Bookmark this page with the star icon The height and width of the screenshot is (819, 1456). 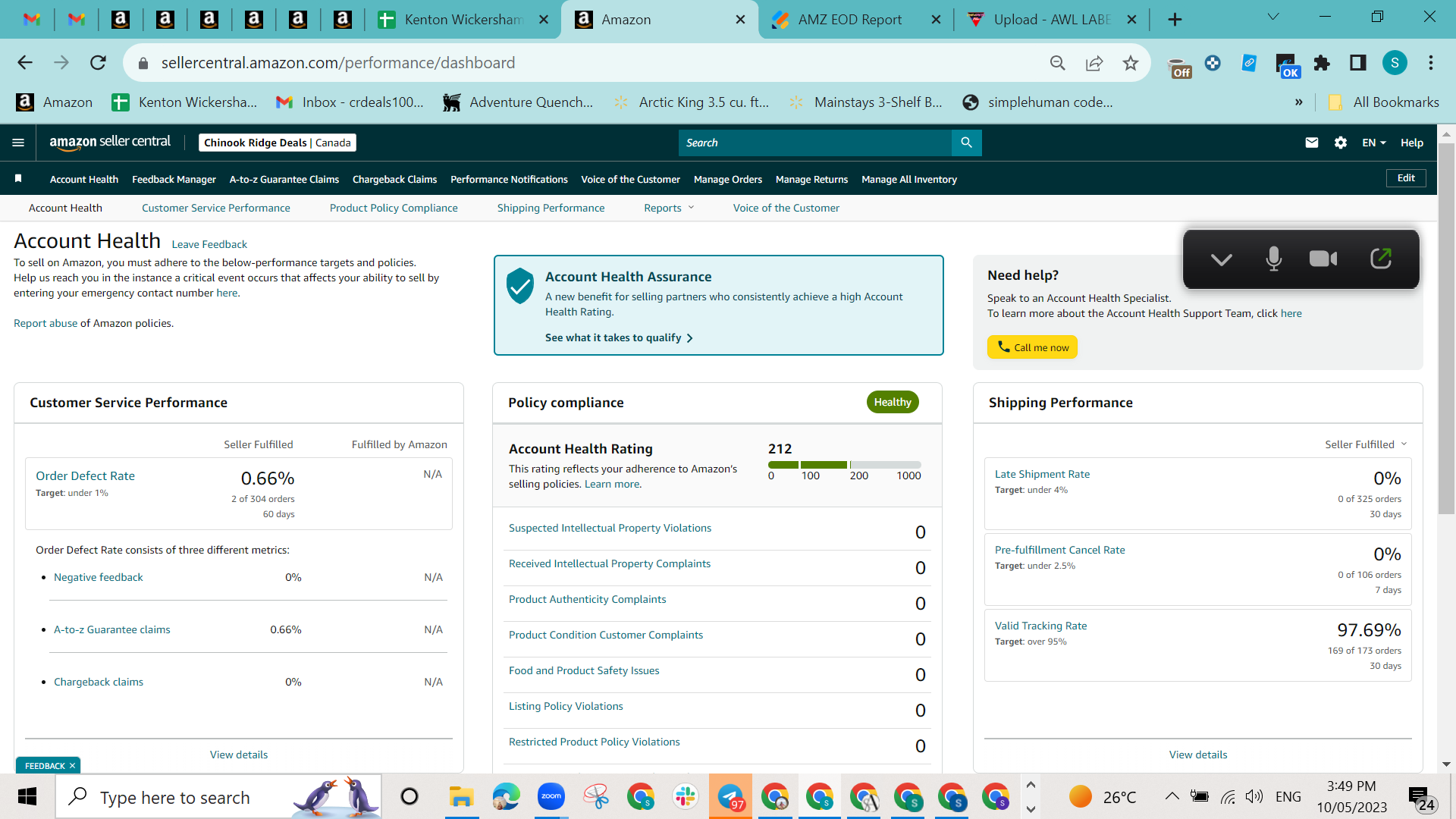tap(1130, 63)
